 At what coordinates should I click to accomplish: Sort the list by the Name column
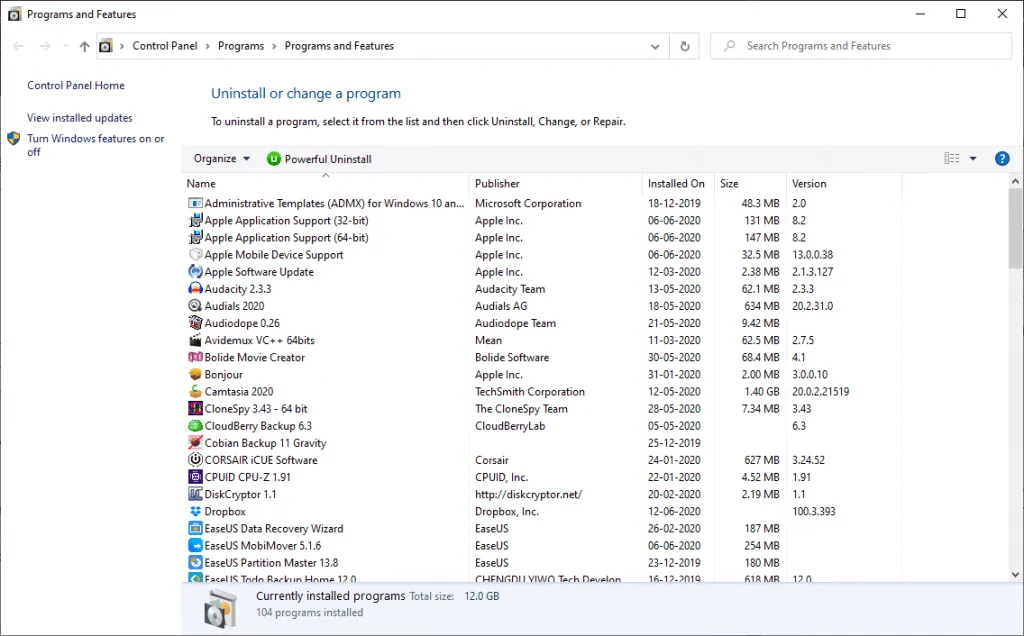325,183
